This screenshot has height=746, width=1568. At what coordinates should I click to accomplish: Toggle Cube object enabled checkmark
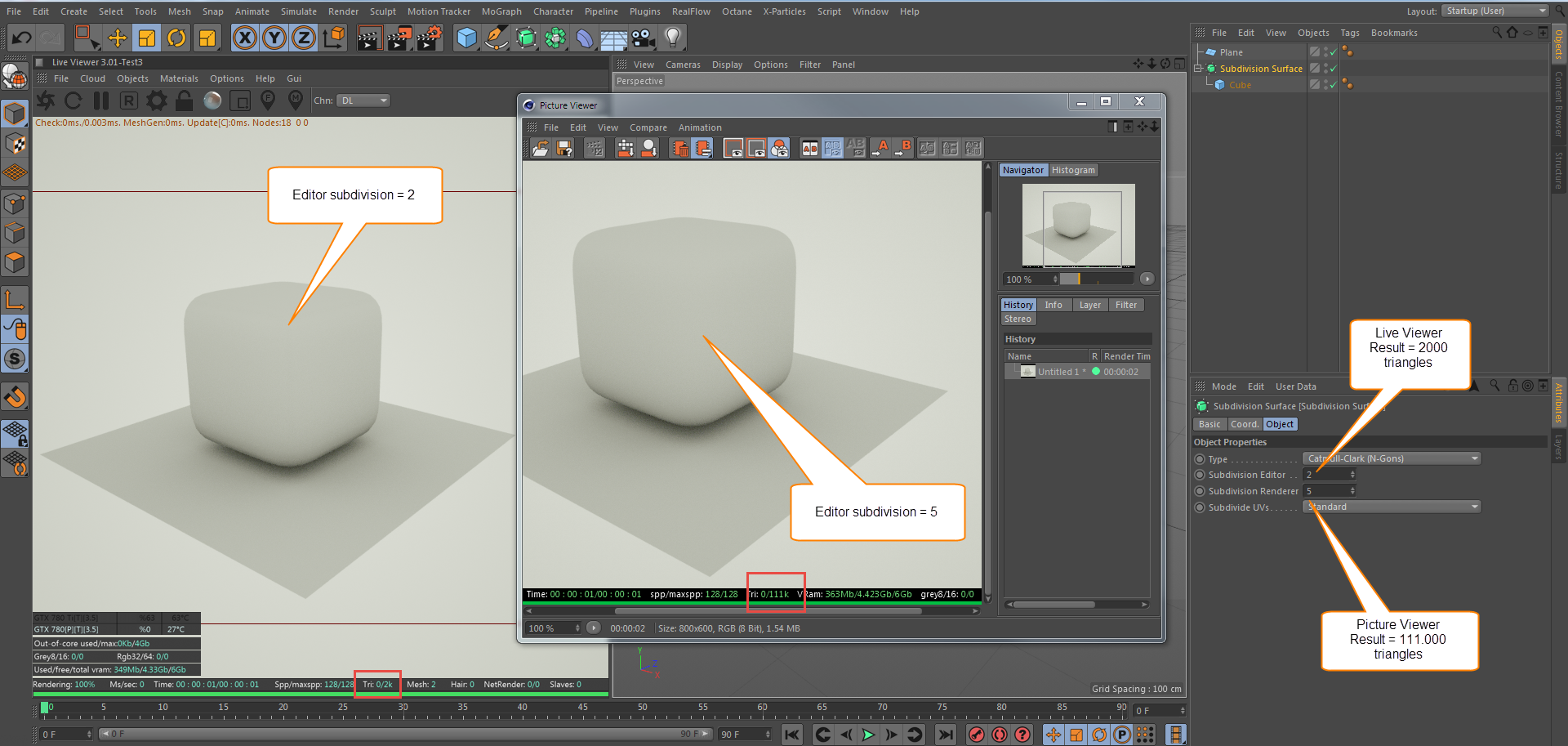[x=1333, y=85]
